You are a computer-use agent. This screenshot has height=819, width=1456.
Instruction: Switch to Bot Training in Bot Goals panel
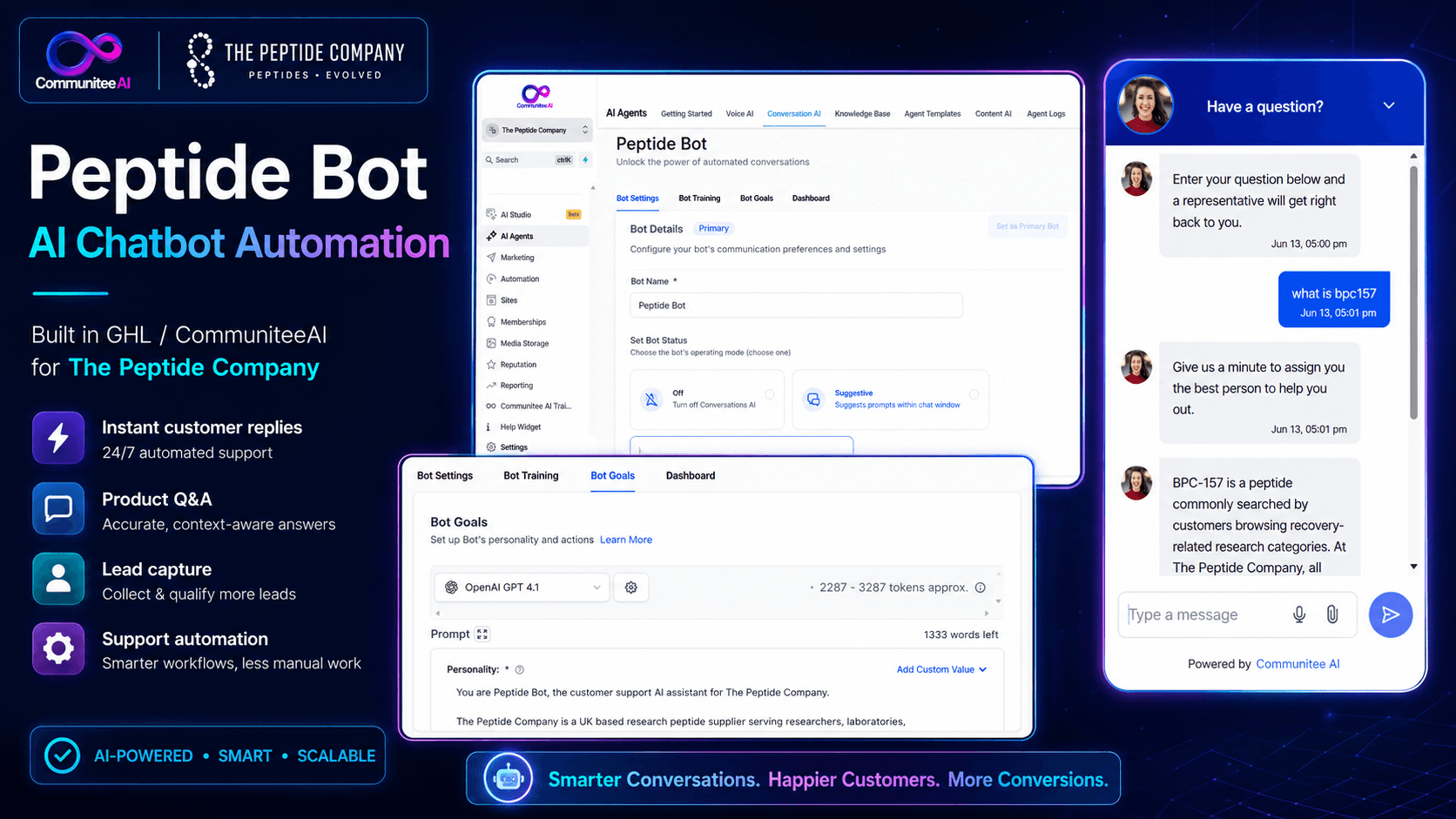click(x=531, y=476)
